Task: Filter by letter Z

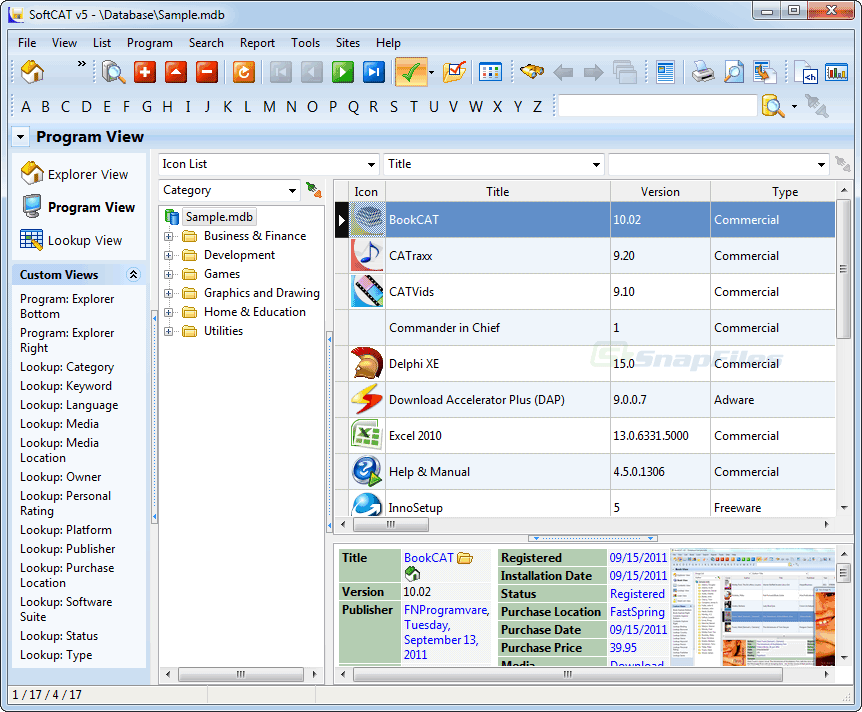Action: click(x=537, y=107)
